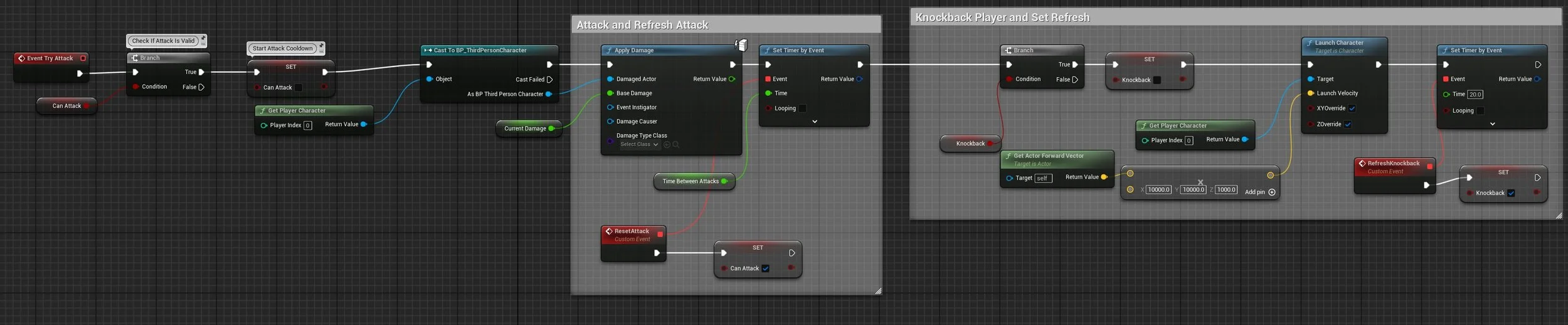Click Knockback Branch node Condition pin

tap(1009, 79)
